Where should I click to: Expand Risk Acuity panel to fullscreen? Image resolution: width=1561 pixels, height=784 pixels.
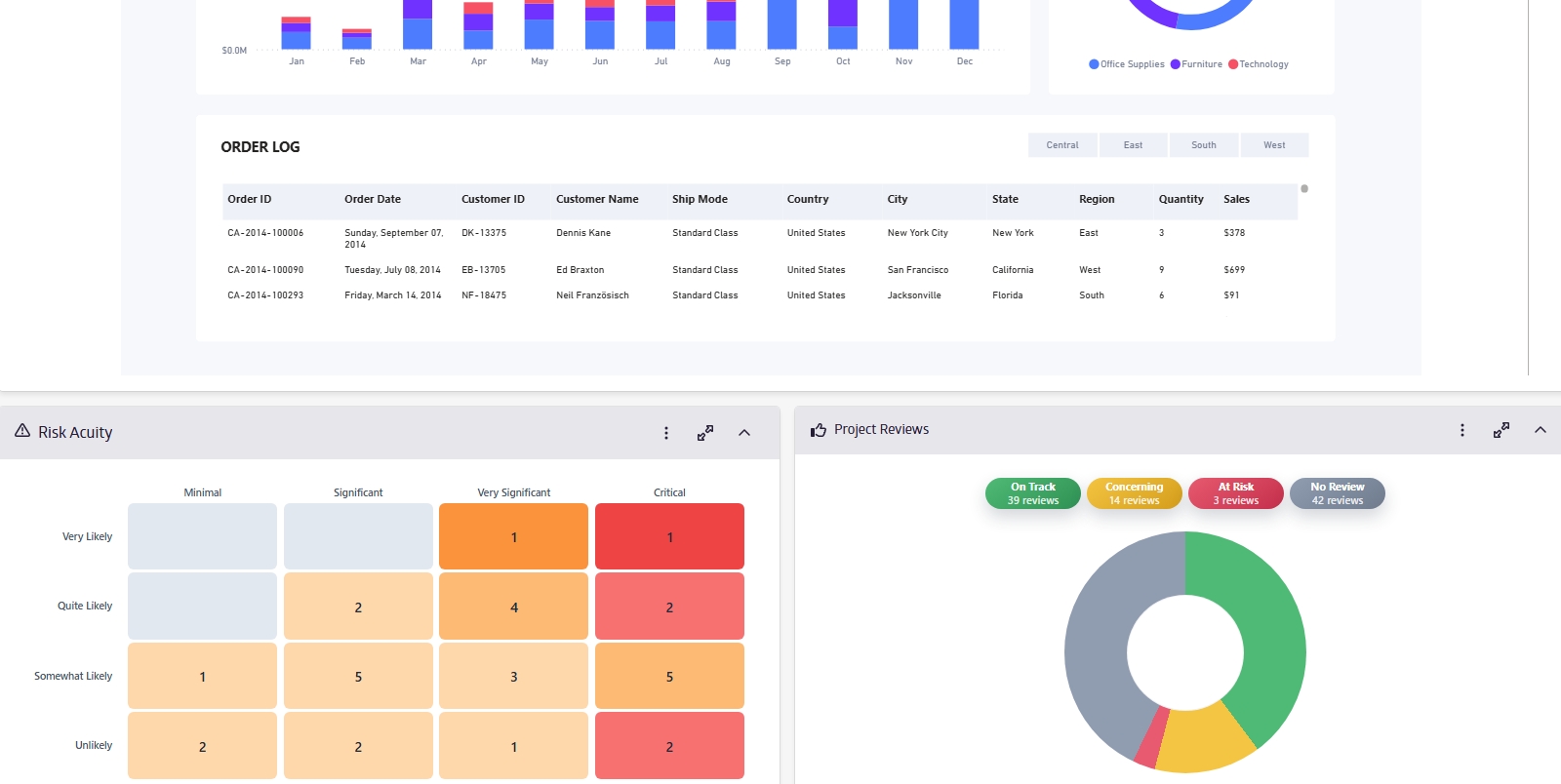705,433
